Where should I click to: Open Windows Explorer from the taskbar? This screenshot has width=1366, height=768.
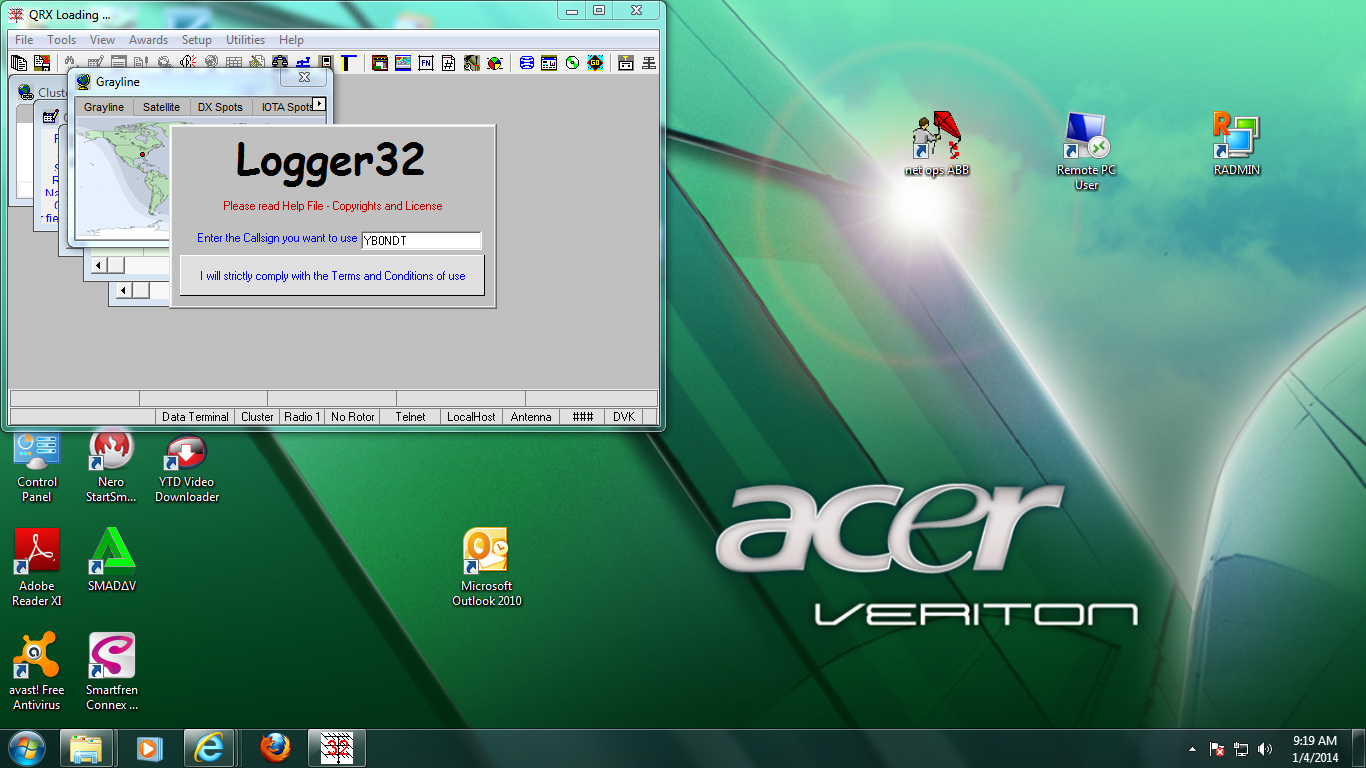(x=86, y=748)
